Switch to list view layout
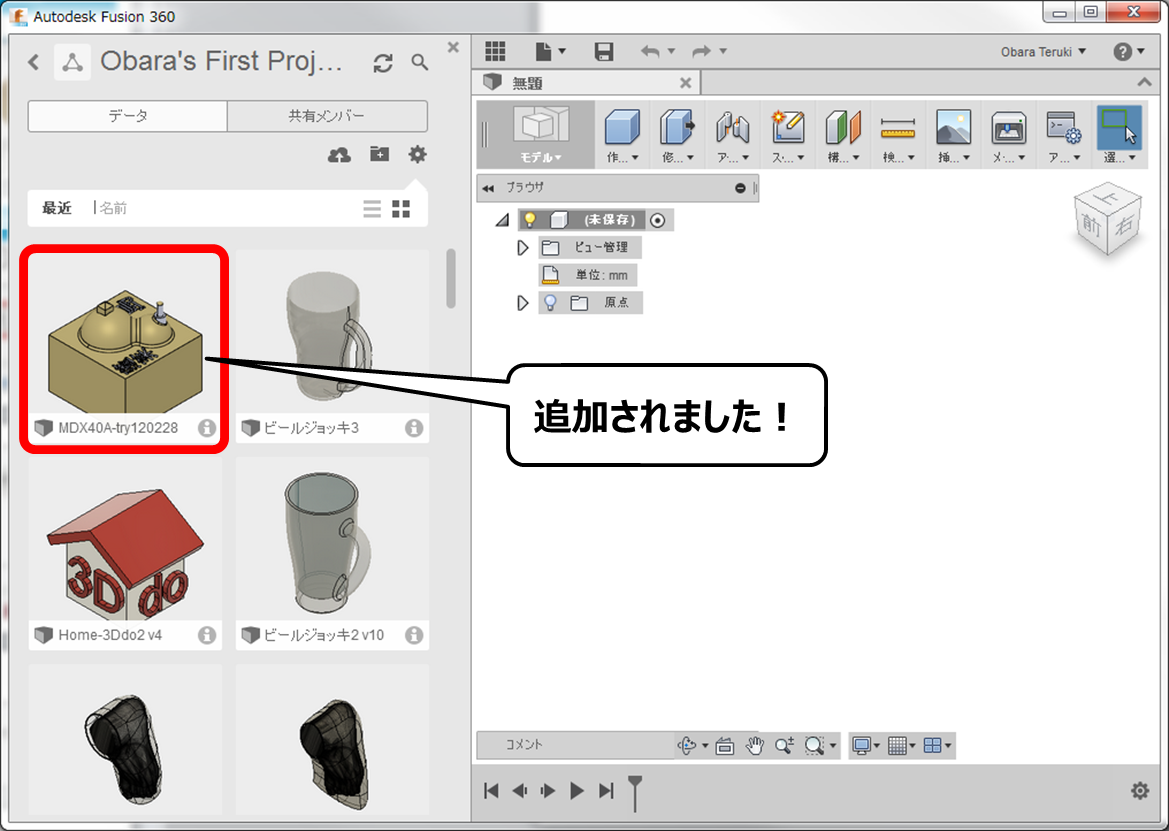 (x=372, y=209)
